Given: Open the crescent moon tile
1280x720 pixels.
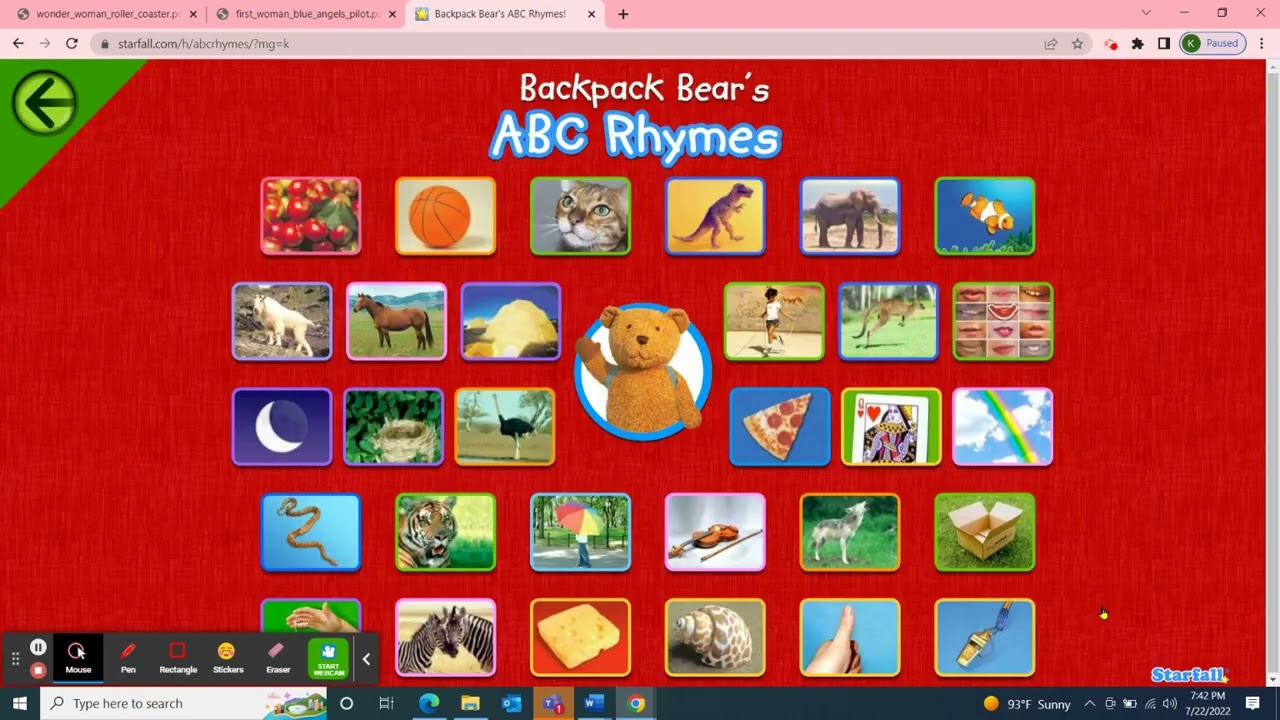Looking at the screenshot, I should click(282, 427).
